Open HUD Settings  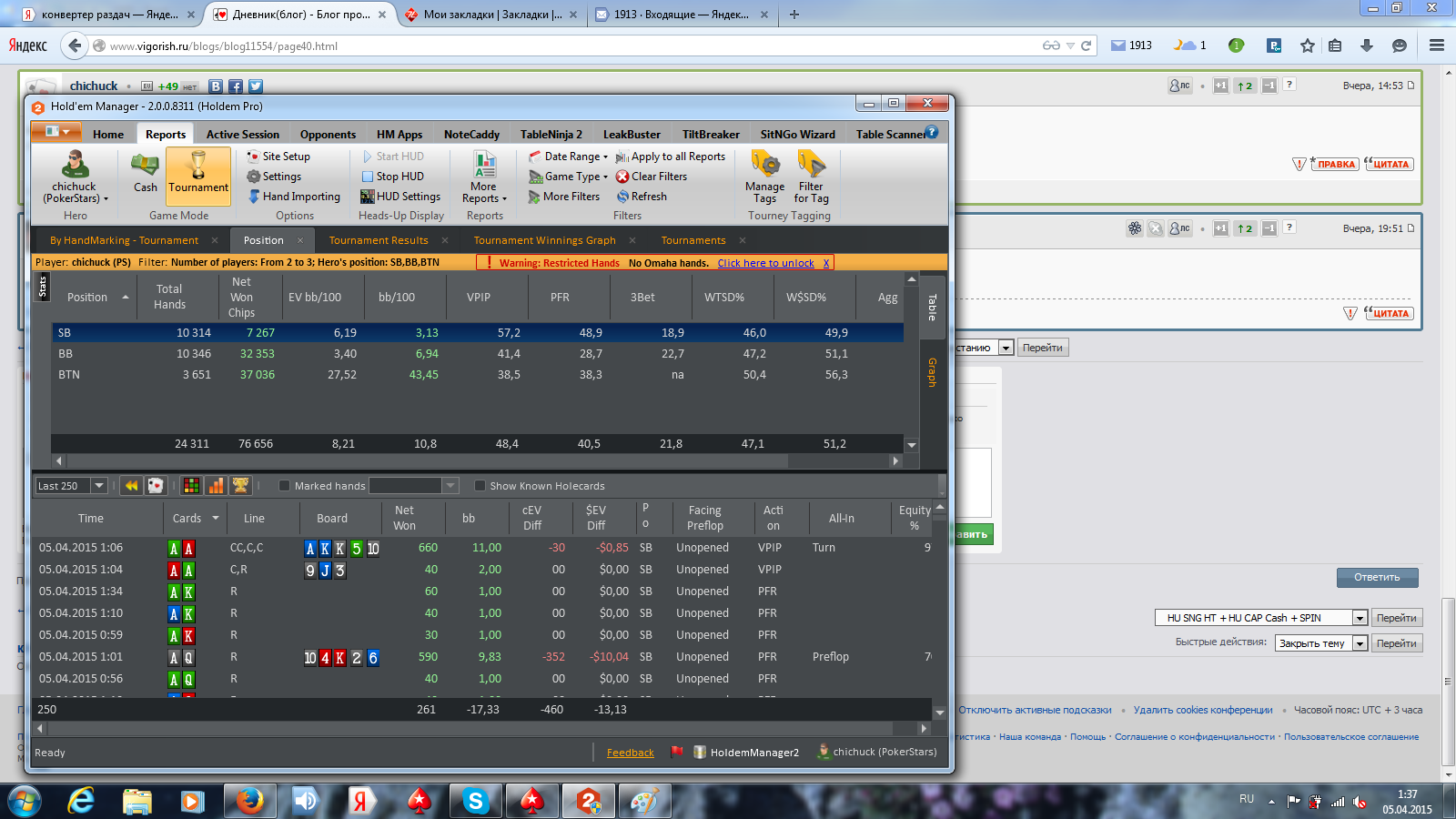tap(400, 197)
